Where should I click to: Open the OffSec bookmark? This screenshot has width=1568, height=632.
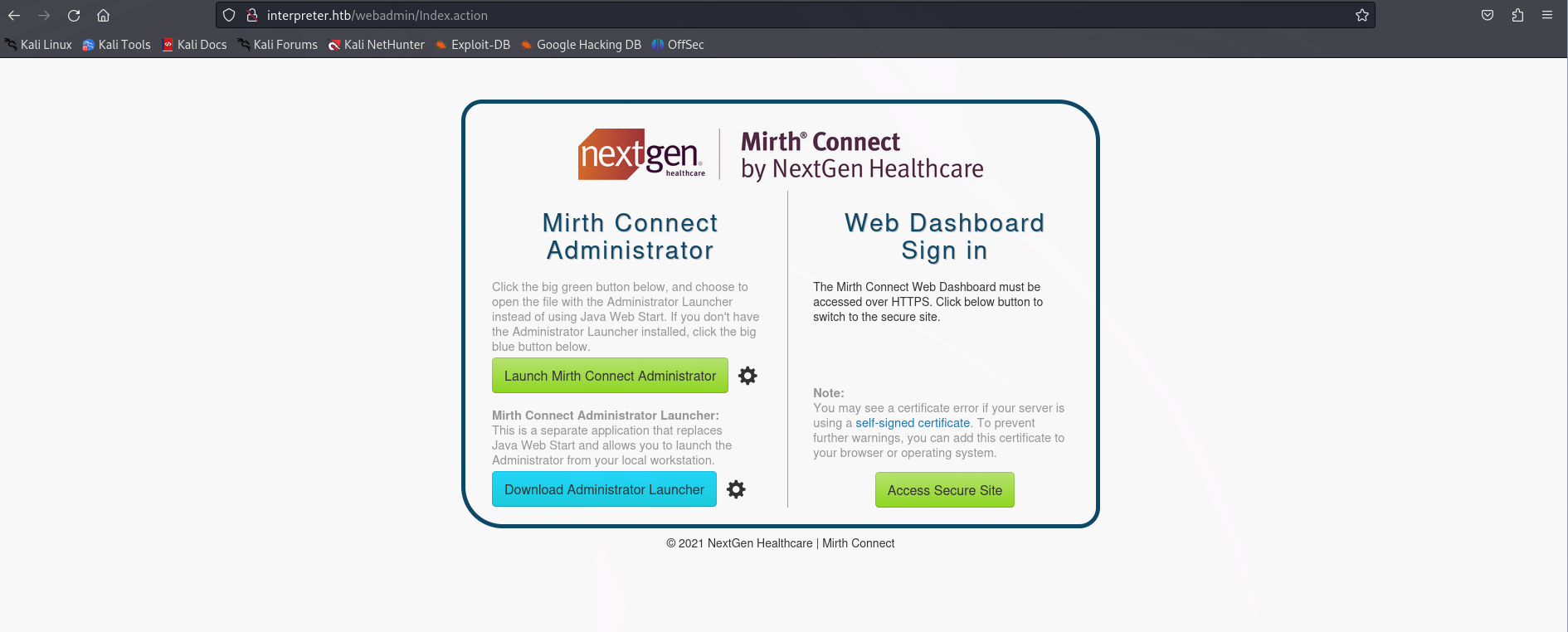pyautogui.click(x=678, y=45)
